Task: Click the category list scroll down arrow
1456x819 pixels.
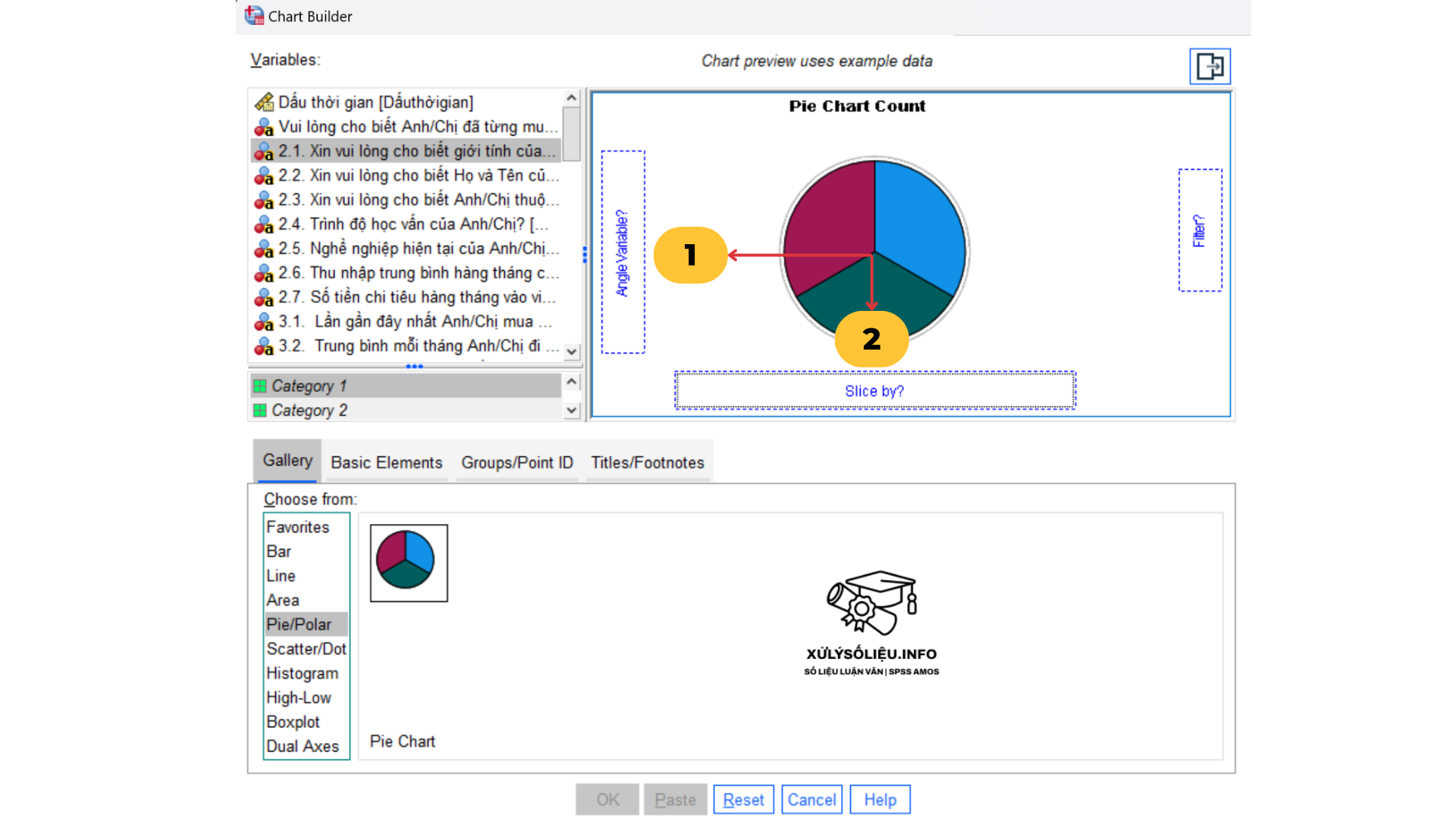Action: tap(572, 410)
